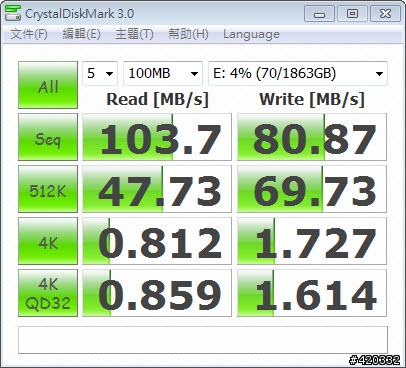Expand the 100MB test size dropdown

coord(163,73)
